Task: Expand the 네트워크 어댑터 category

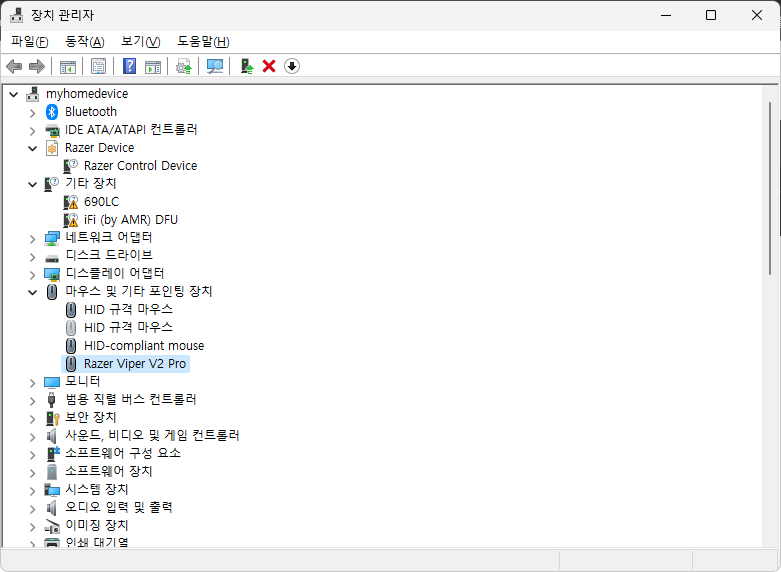Action: click(x=33, y=239)
